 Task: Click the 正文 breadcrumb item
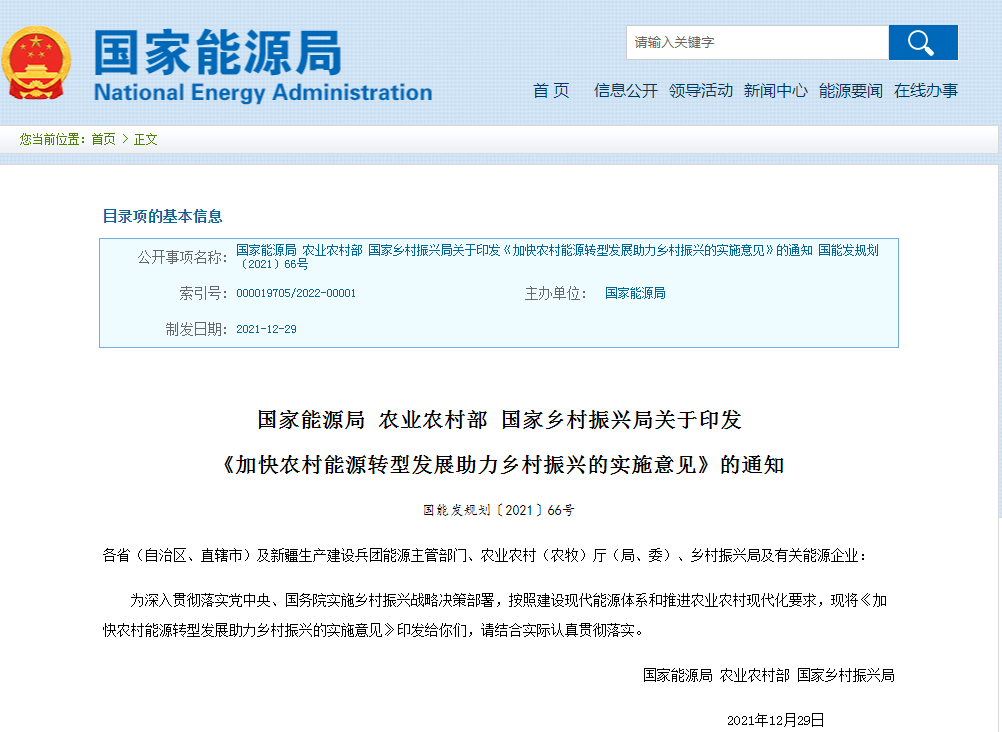(146, 139)
